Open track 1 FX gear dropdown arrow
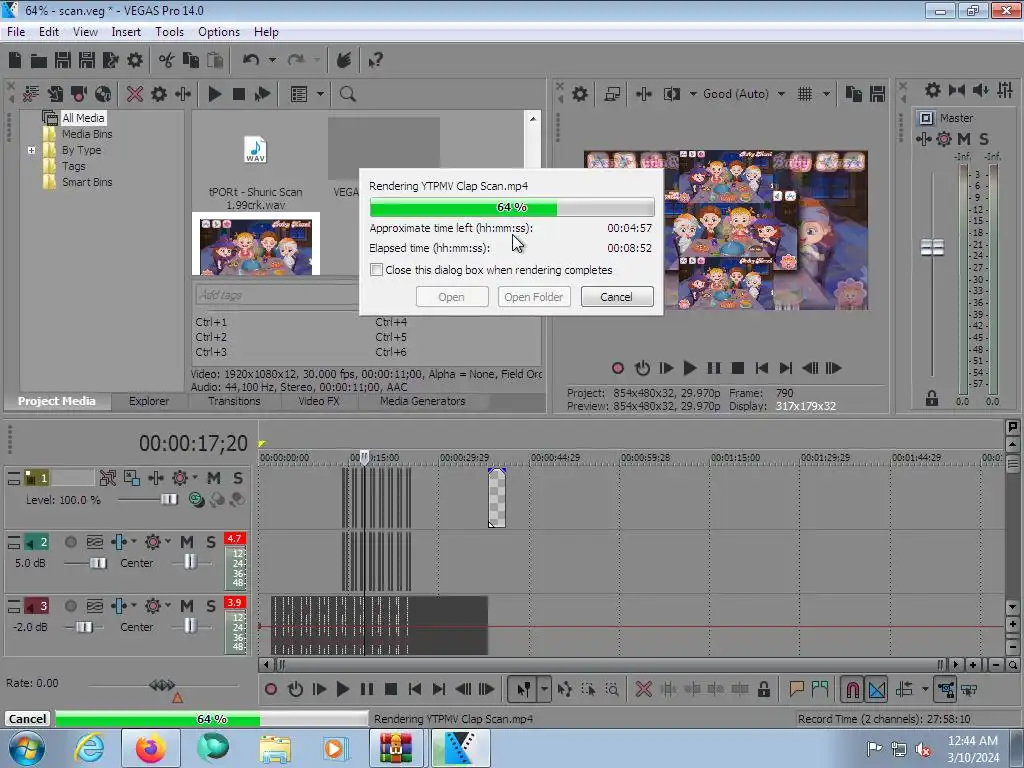The height and width of the screenshot is (768, 1024). tap(194, 477)
